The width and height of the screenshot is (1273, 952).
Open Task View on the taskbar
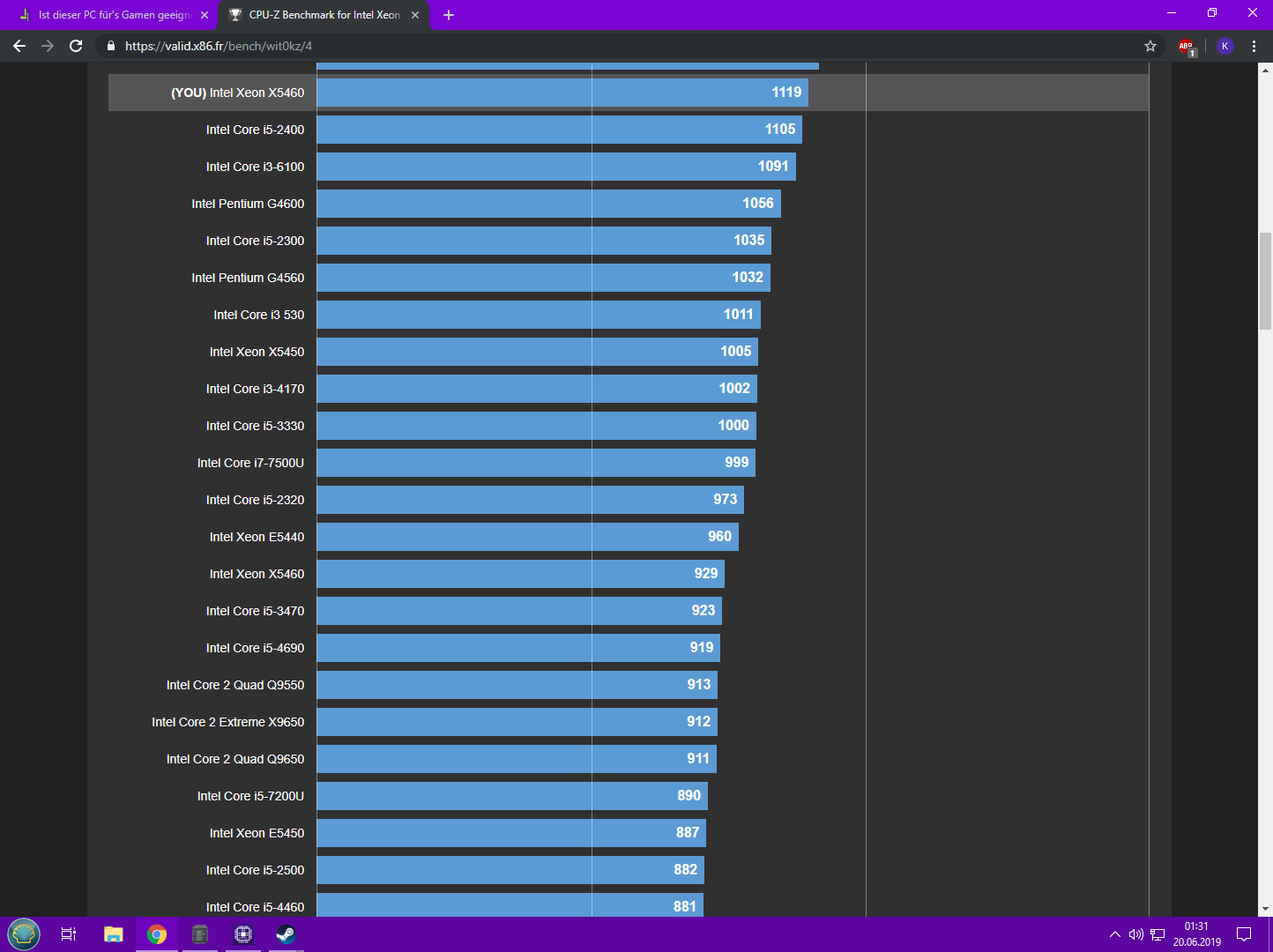[69, 934]
